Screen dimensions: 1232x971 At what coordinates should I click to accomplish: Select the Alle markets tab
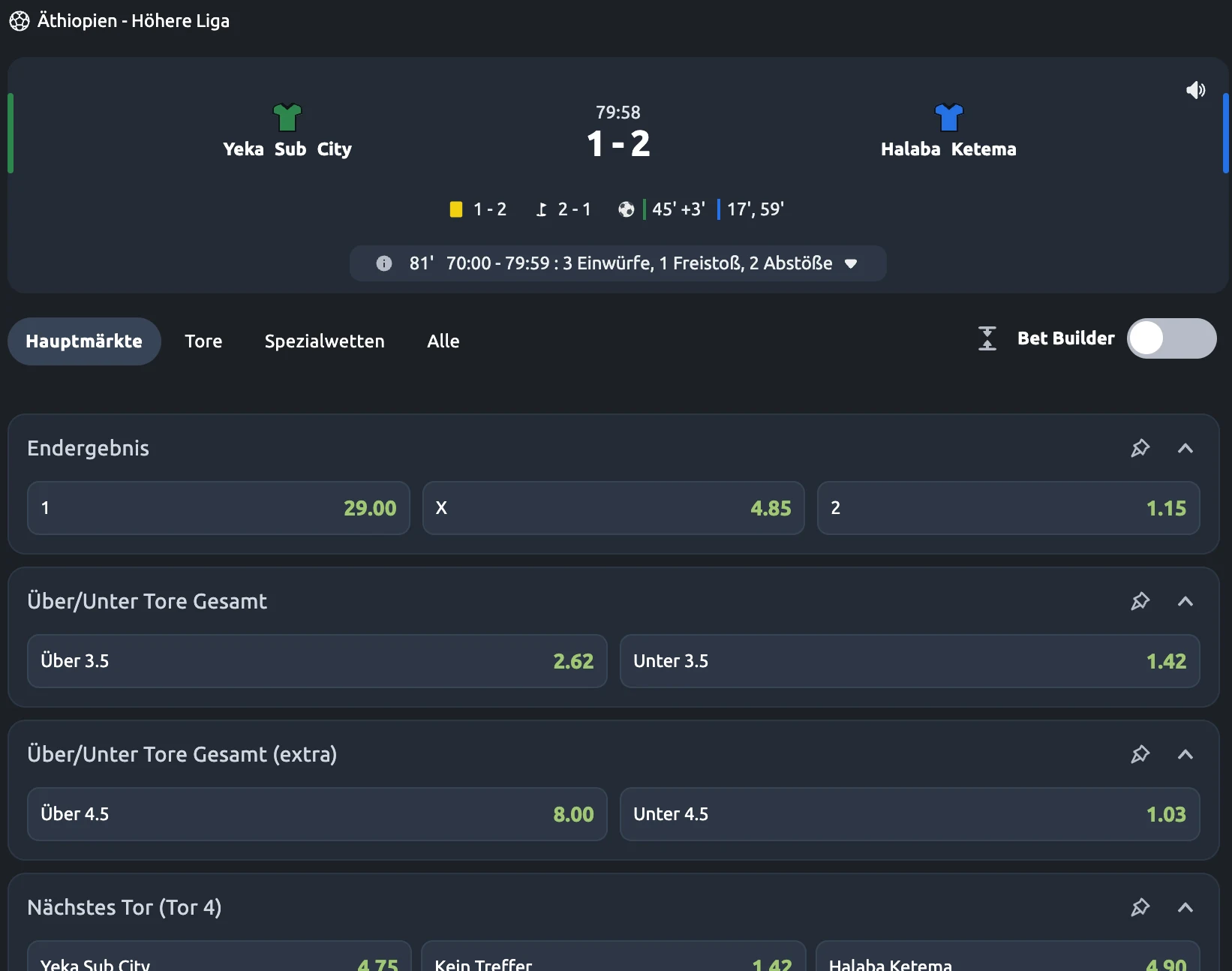coord(443,341)
